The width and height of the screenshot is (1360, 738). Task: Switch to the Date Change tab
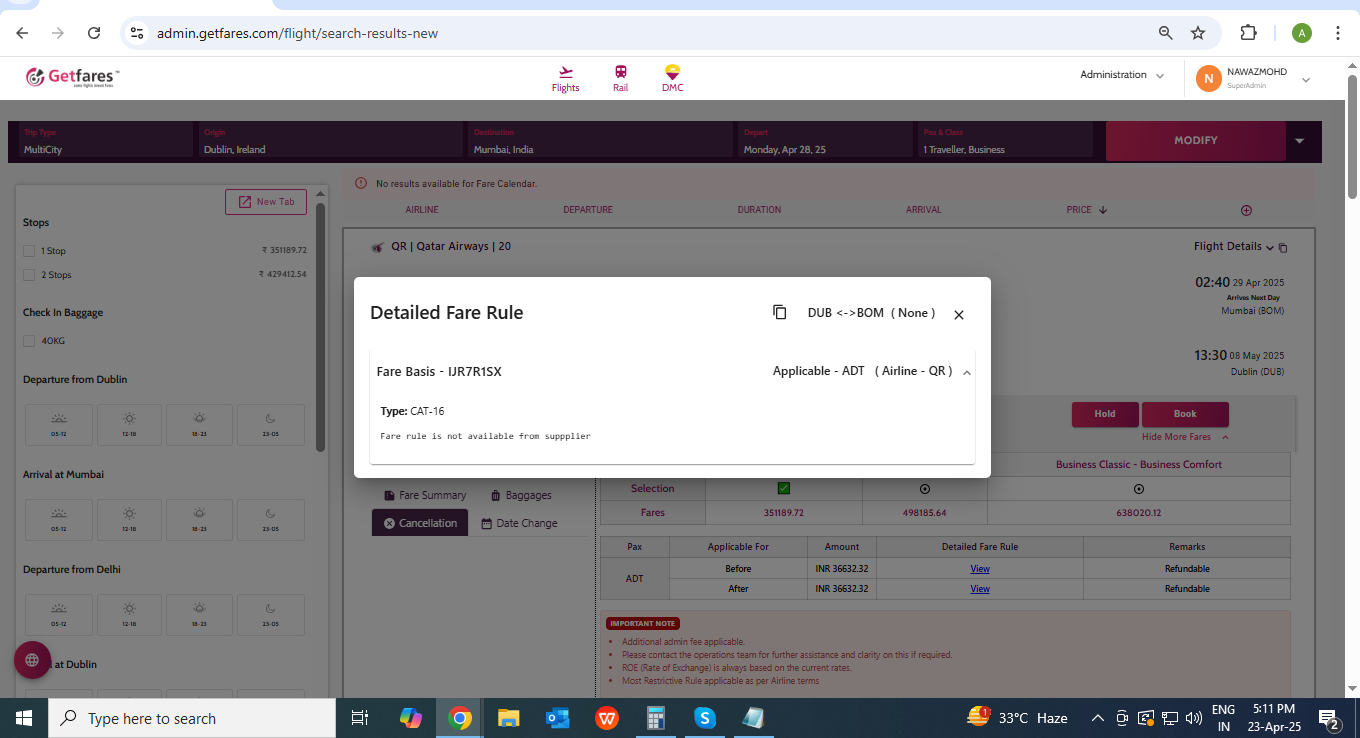tap(519, 523)
